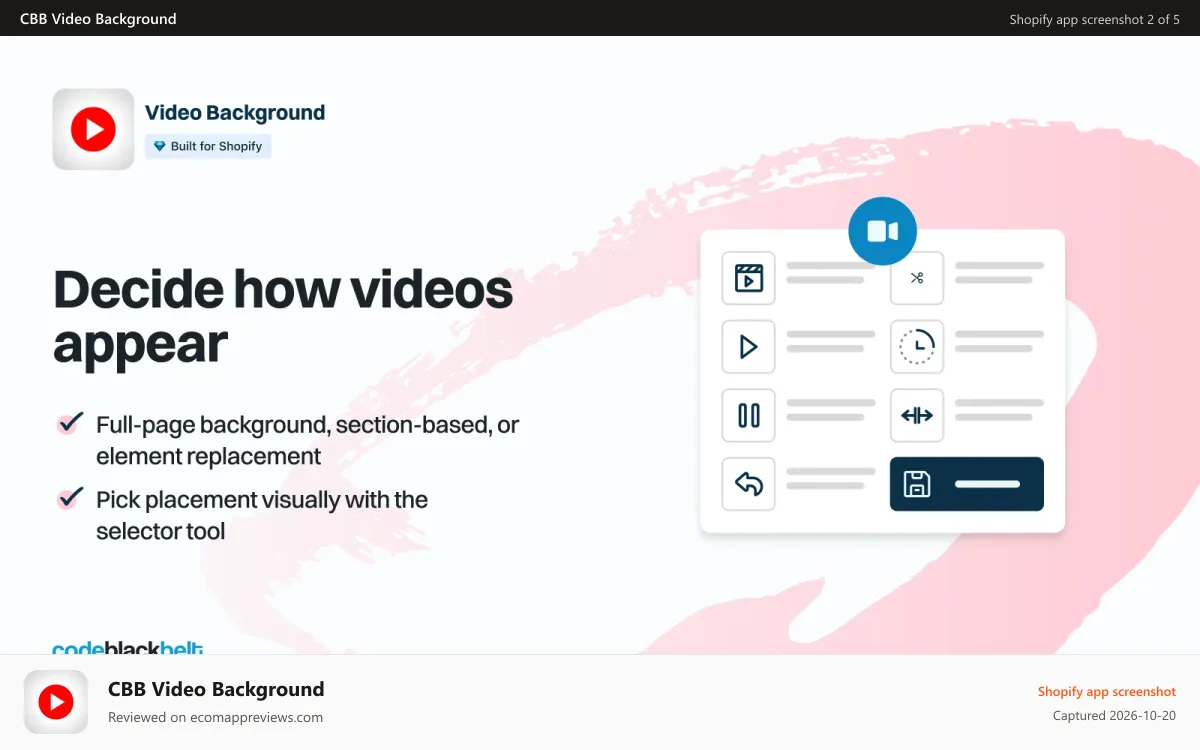1200x750 pixels.
Task: Click 'Pick placement visually with the' text
Action: point(262,500)
